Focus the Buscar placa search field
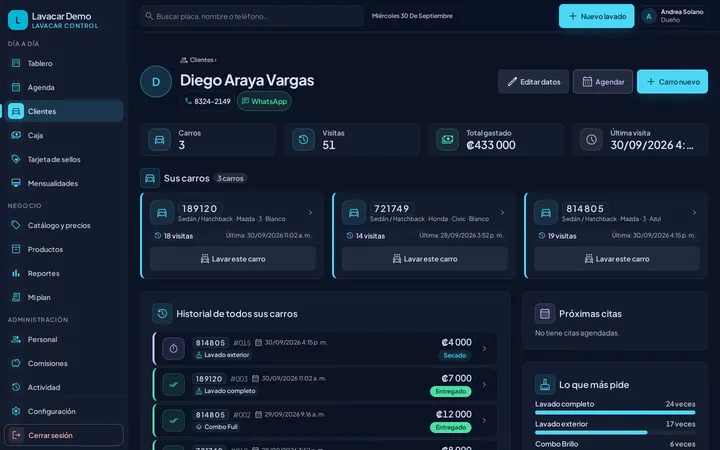Viewport: 720px width, 450px height. [252, 16]
